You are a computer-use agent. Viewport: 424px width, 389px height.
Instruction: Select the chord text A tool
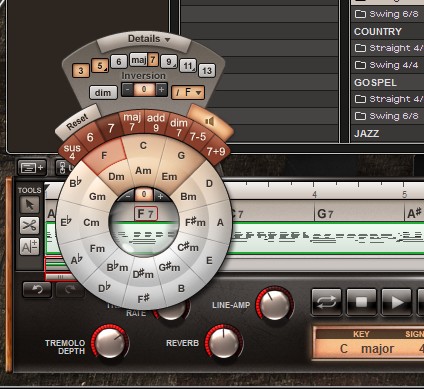click(x=29, y=247)
